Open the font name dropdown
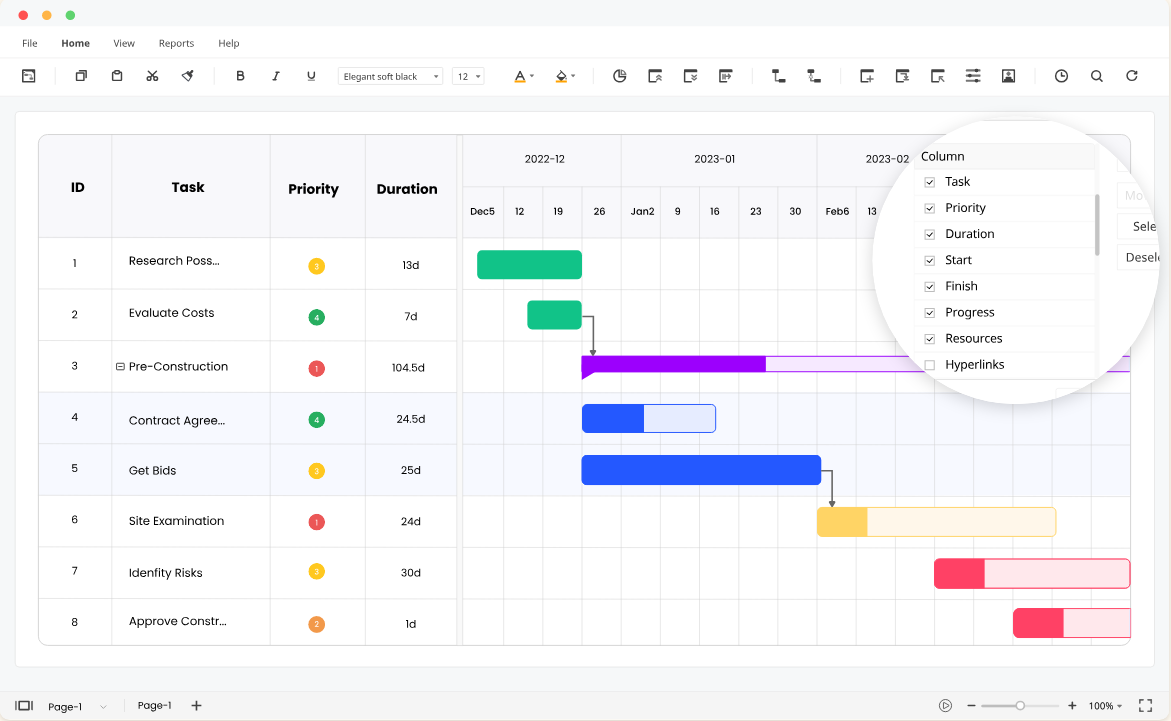This screenshot has width=1171, height=721. click(x=390, y=76)
